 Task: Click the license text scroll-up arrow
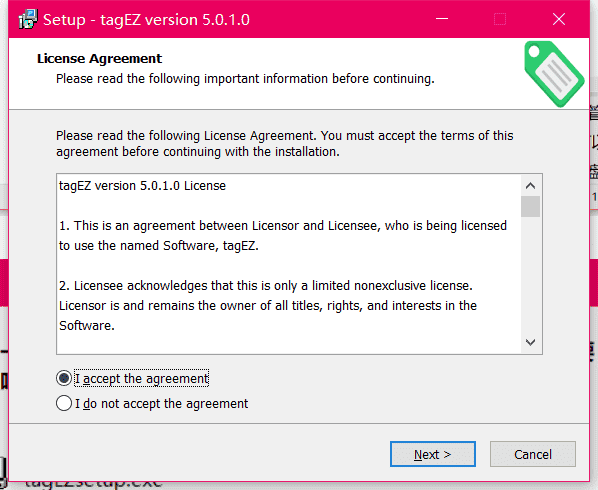click(530, 186)
